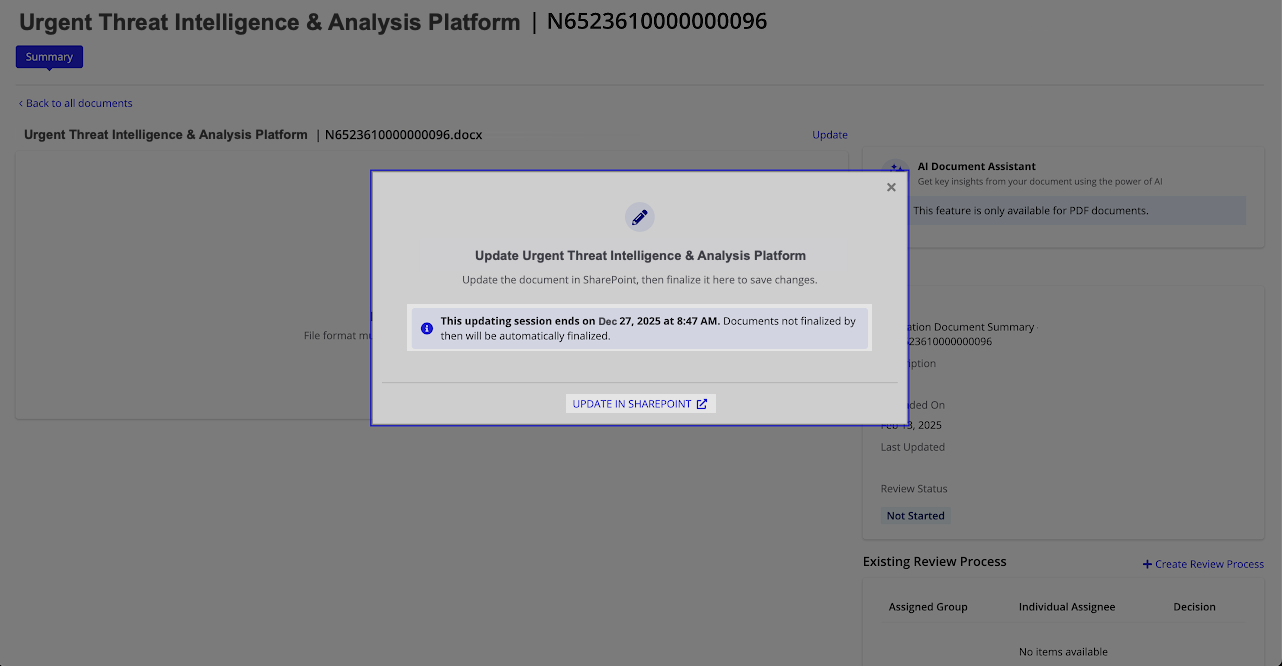Viewport: 1282px width, 666px height.
Task: Close the update dialog with the X icon
Action: coord(891,187)
